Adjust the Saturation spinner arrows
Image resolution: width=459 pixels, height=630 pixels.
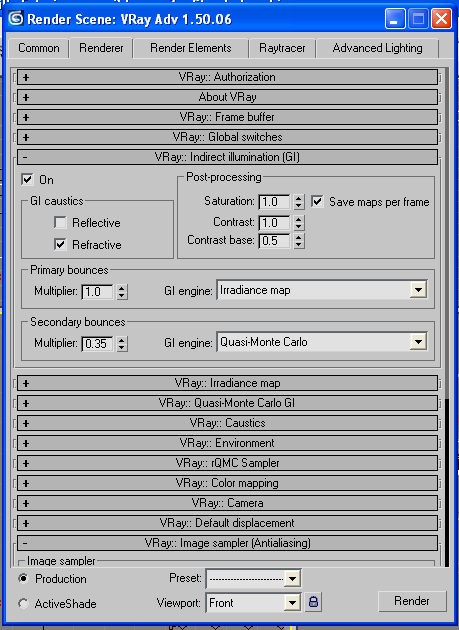(x=299, y=202)
